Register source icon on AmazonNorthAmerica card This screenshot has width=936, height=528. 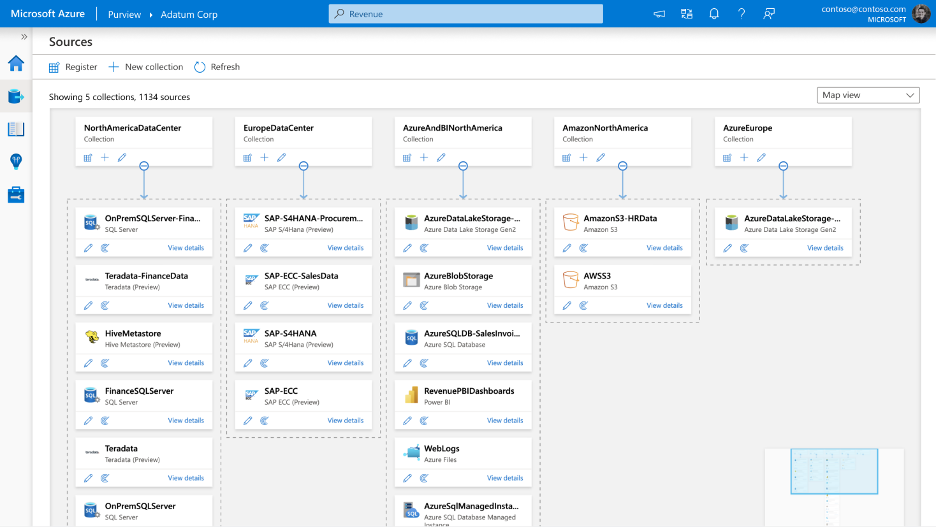pos(566,158)
